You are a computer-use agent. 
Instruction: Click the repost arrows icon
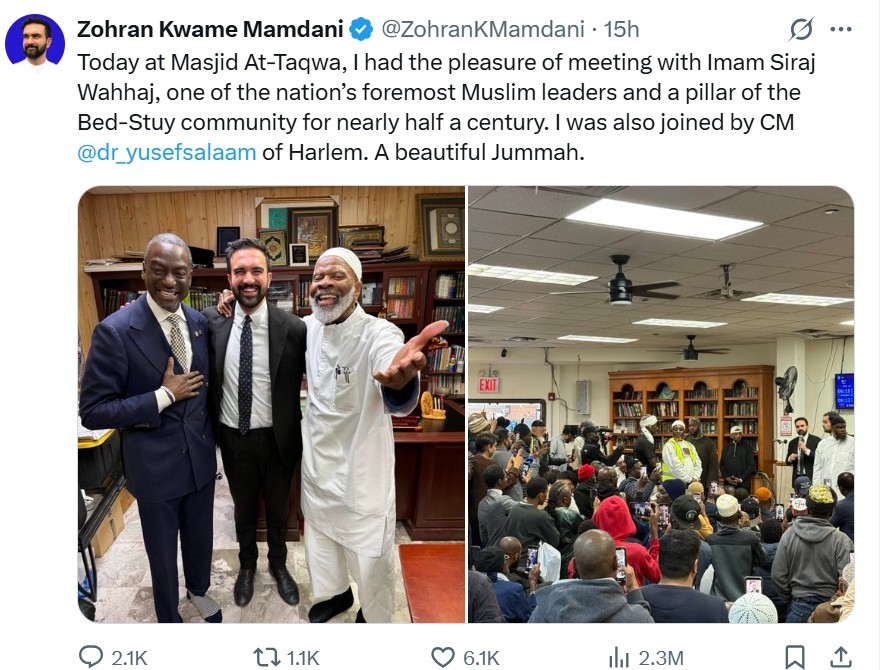pyautogui.click(x=266, y=657)
